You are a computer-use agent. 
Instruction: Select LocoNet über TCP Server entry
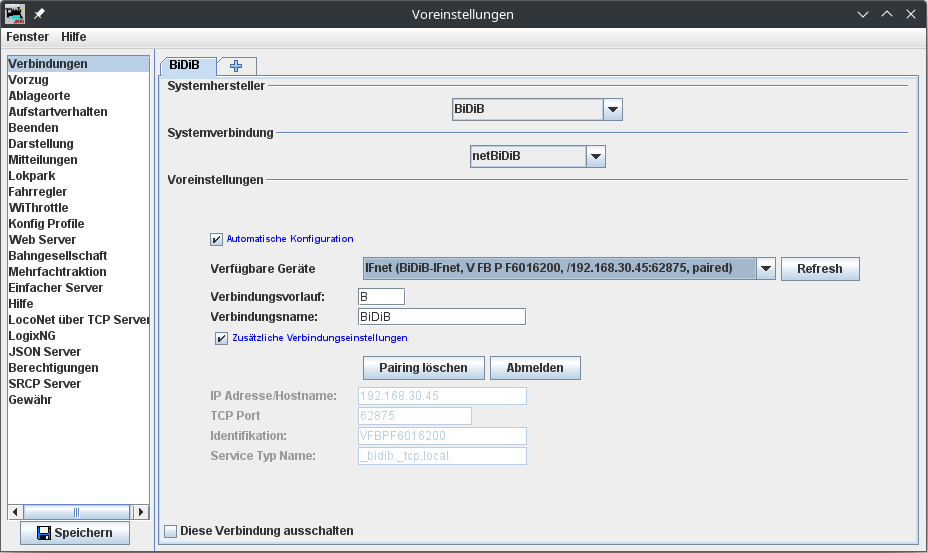pos(78,320)
